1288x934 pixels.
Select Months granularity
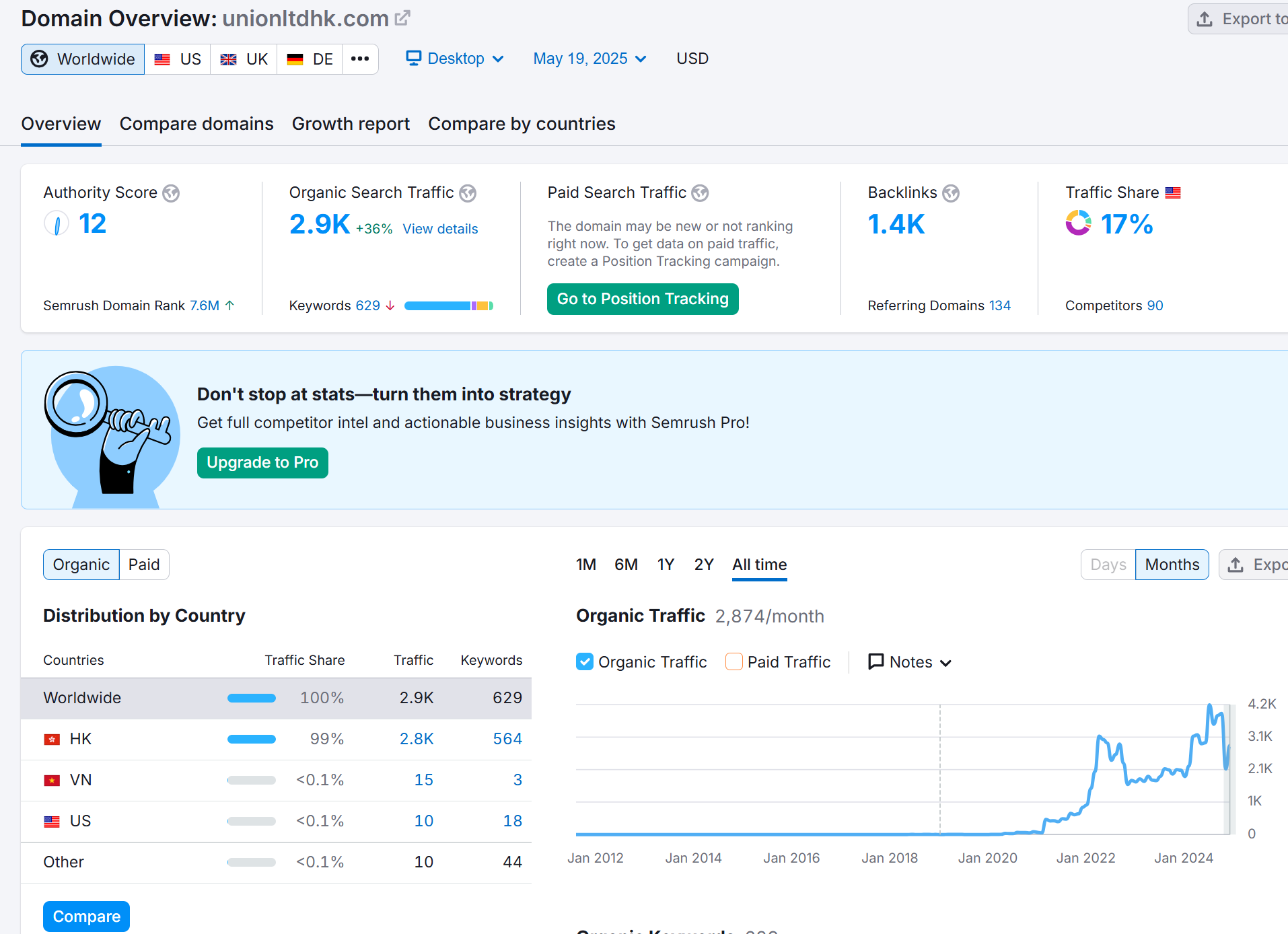point(1172,565)
